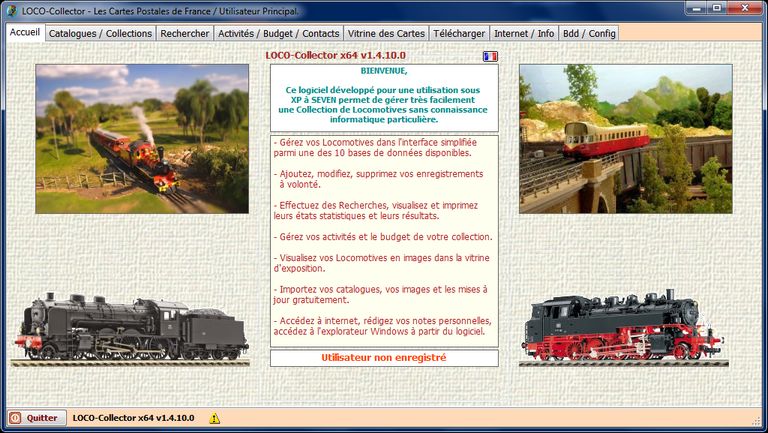Open the Bdd / Config tab

[x=589, y=33]
